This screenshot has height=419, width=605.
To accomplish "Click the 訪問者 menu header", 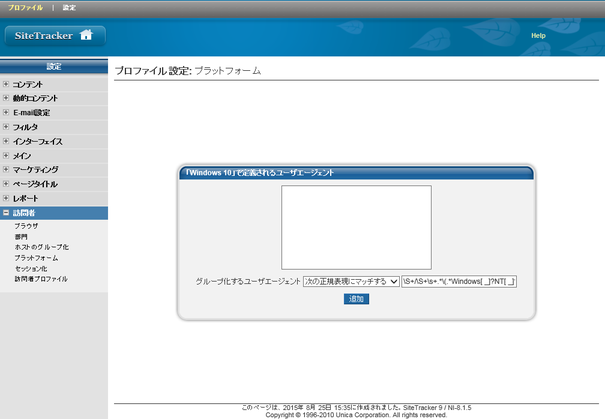I will click(x=54, y=213).
